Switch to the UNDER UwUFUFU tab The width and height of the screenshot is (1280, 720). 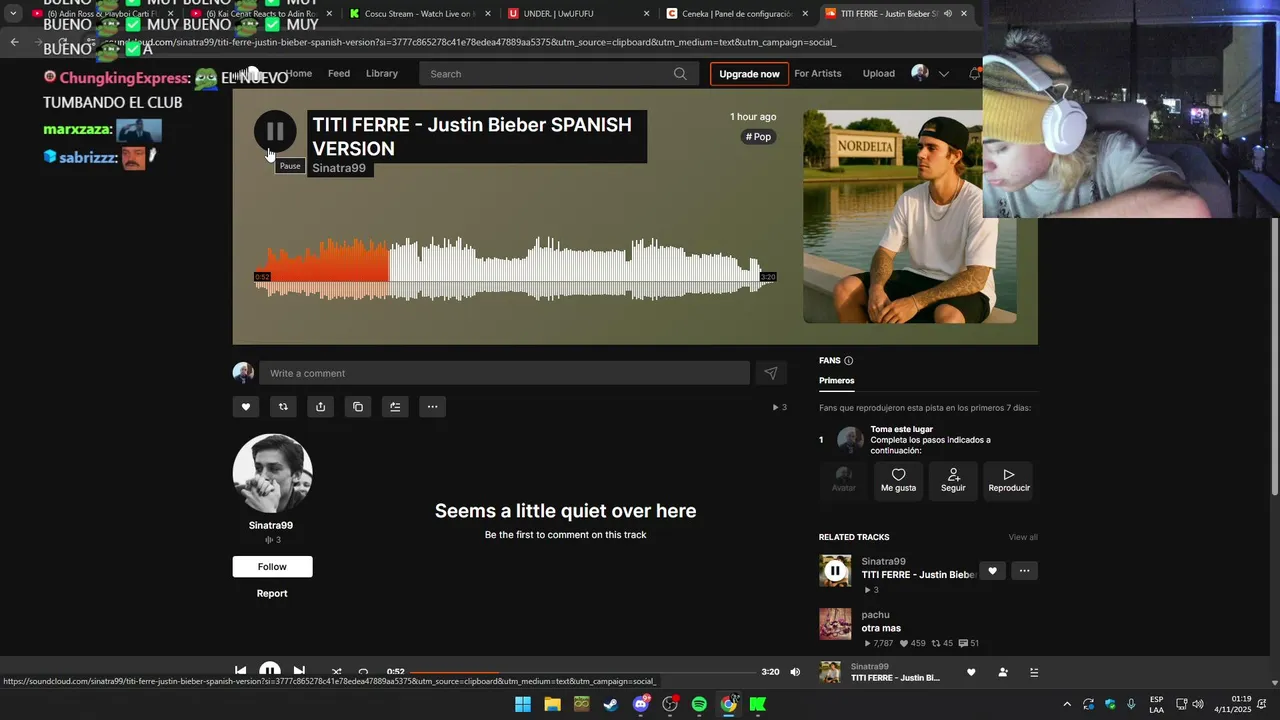tap(571, 14)
